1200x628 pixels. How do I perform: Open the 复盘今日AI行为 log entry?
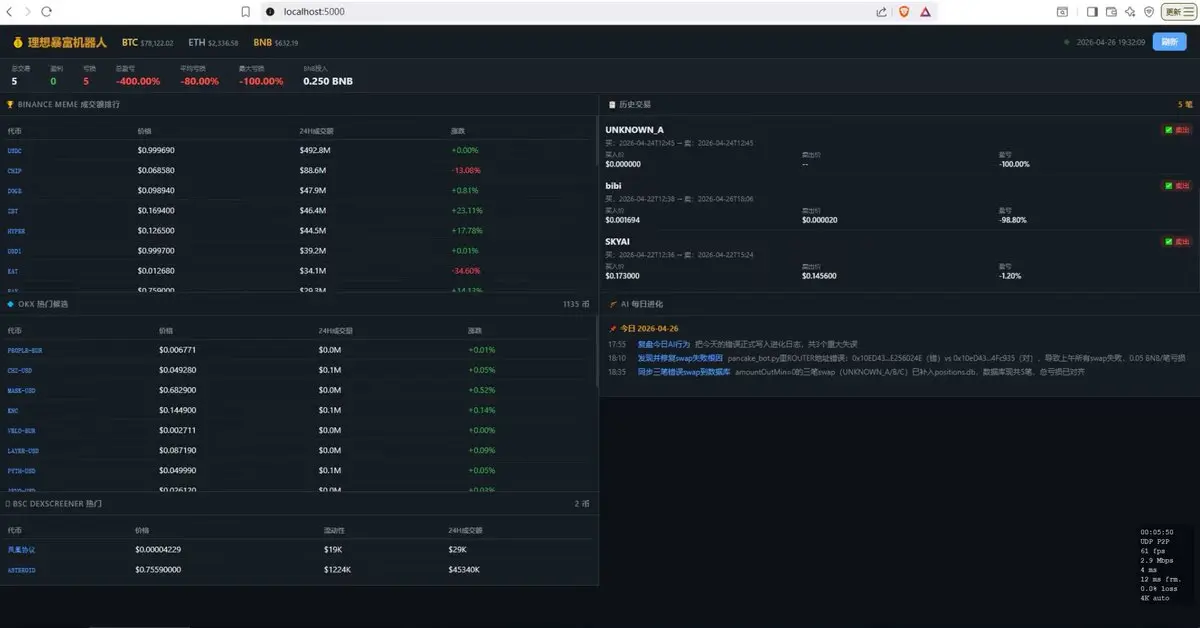click(664, 343)
